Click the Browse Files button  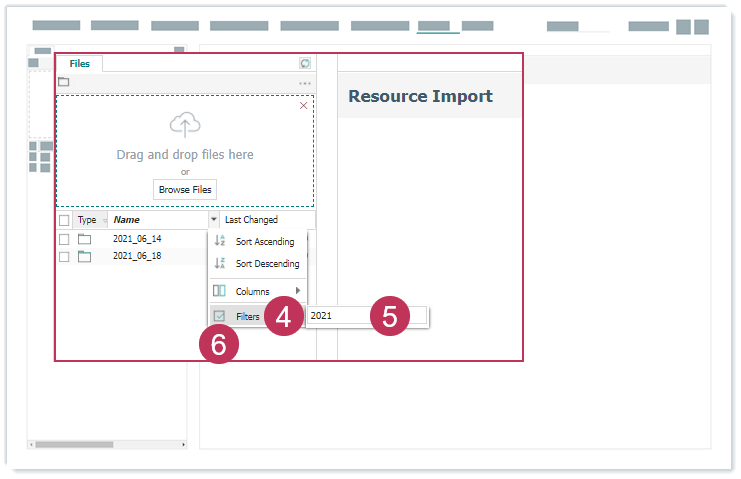click(185, 189)
